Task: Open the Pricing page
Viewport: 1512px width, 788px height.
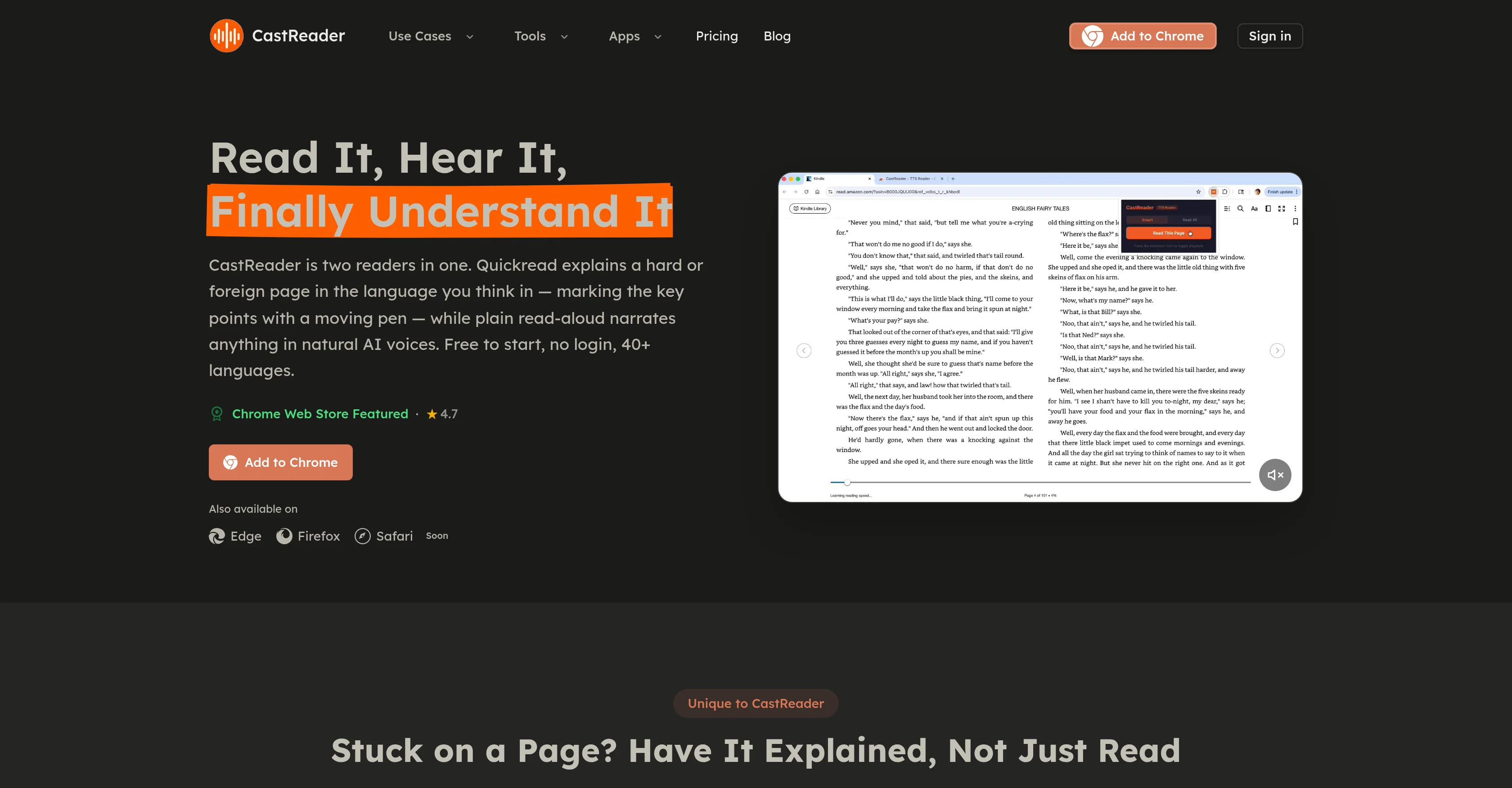Action: [x=717, y=36]
